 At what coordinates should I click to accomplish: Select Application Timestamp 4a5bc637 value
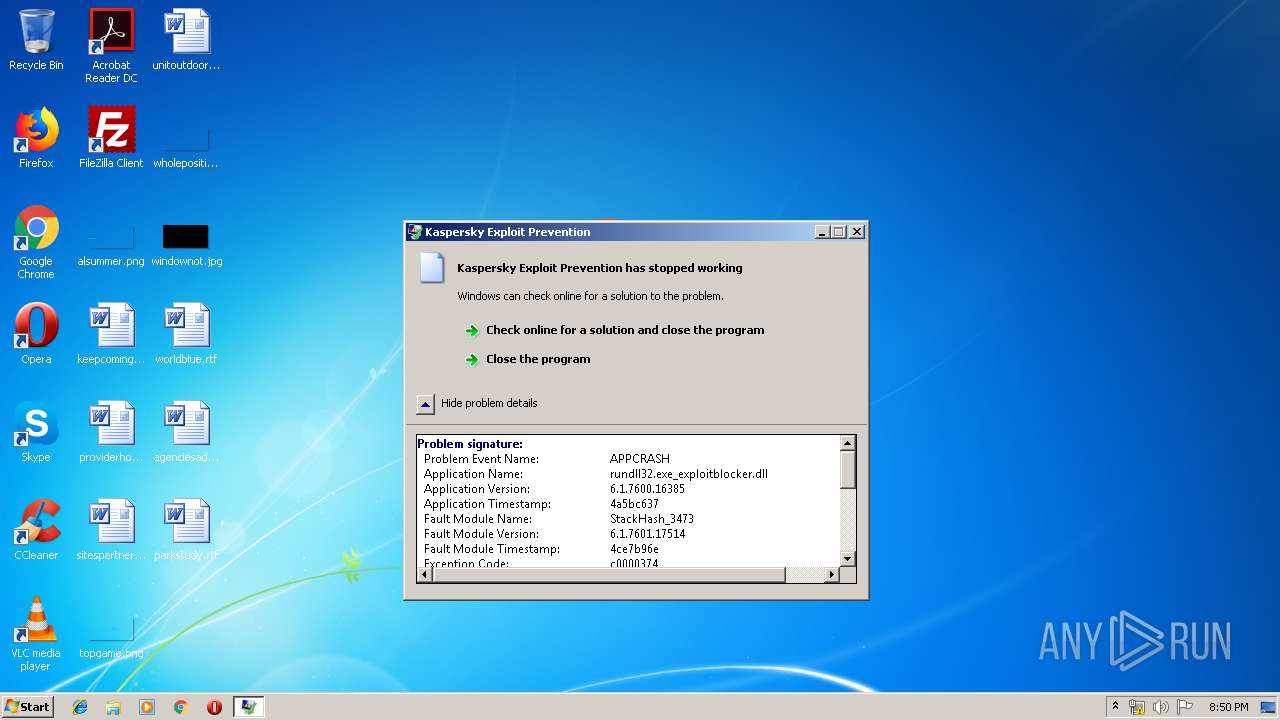(634, 504)
